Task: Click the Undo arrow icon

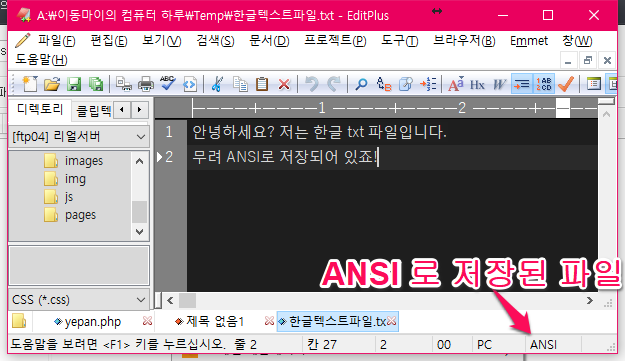Action: point(312,84)
